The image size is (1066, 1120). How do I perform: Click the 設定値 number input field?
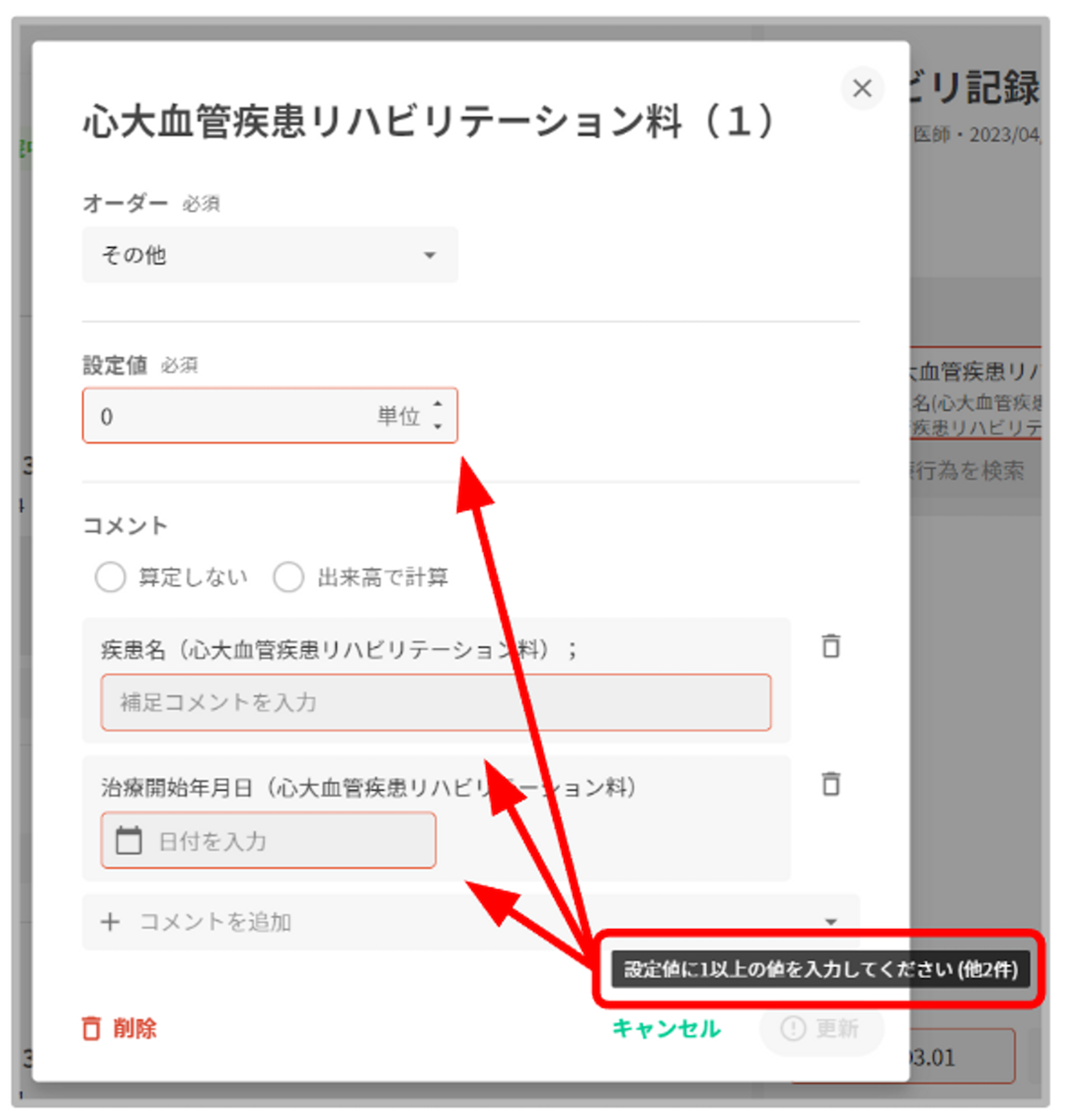coord(227,416)
